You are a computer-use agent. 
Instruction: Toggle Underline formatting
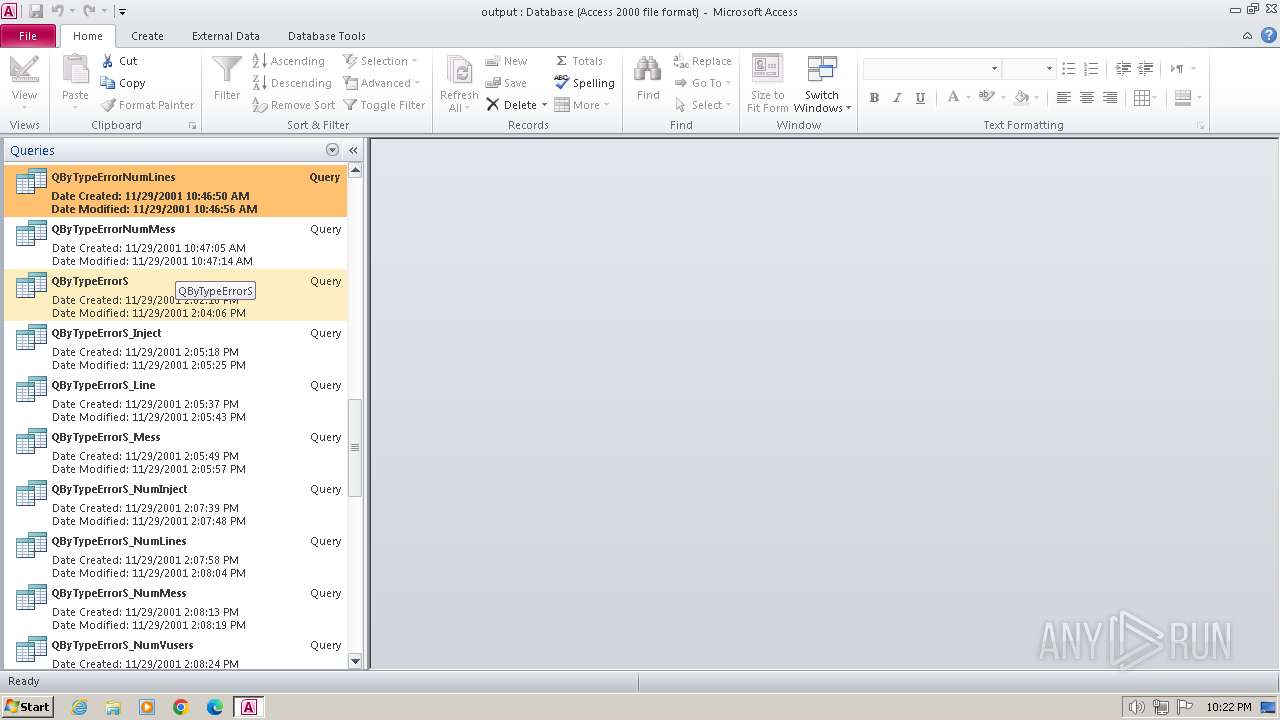920,97
